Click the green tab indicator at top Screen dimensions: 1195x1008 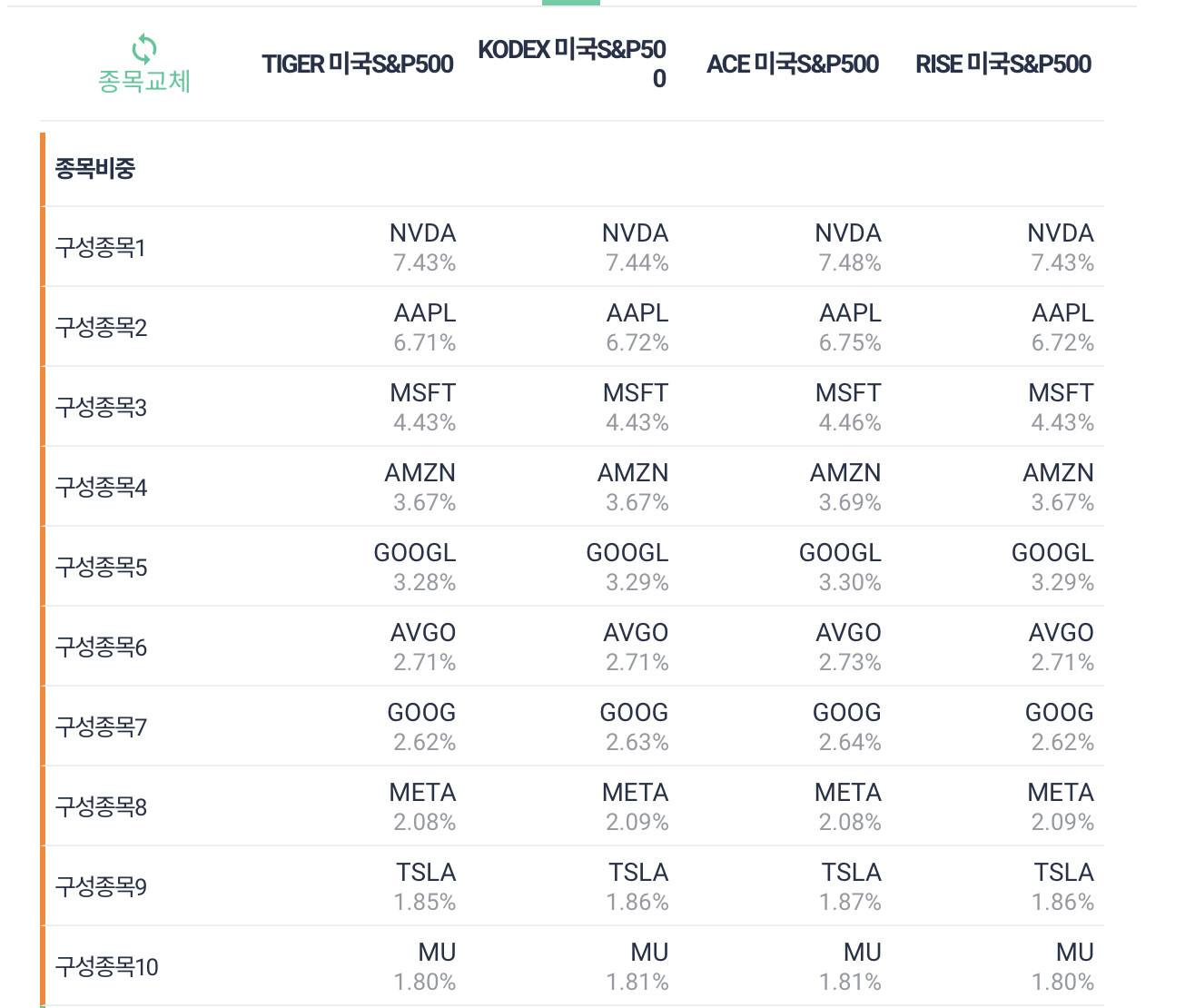pyautogui.click(x=571, y=3)
